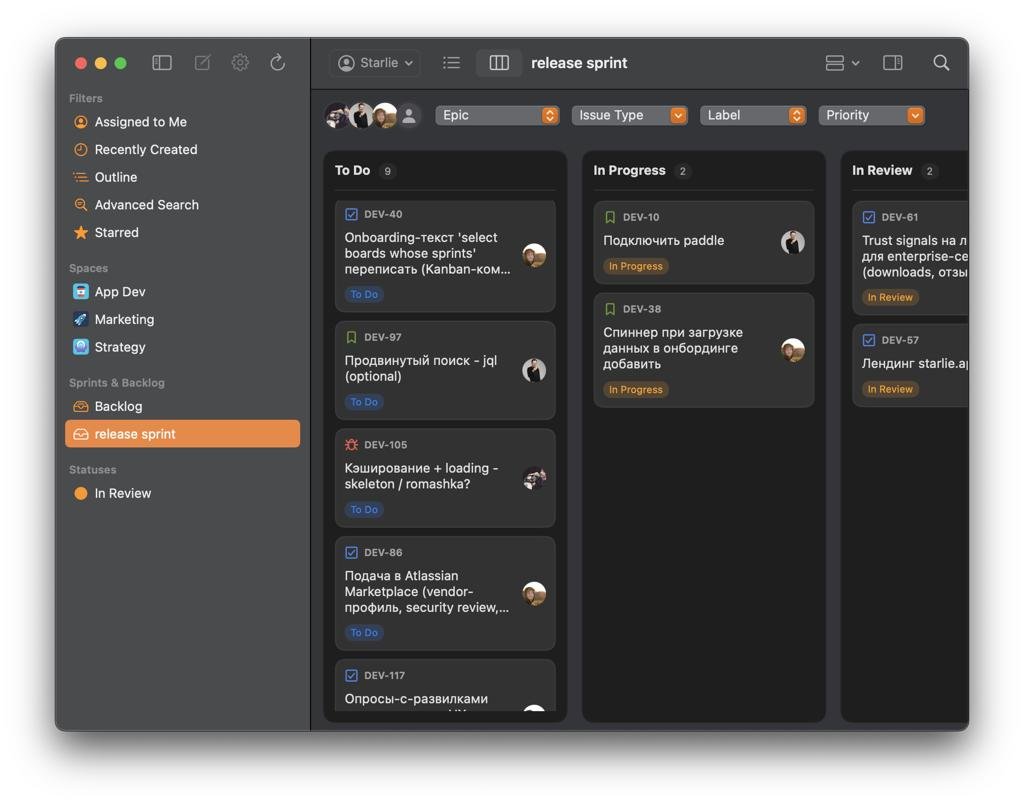
Task: Open the Epic filter dropdown
Action: pyautogui.click(x=497, y=116)
